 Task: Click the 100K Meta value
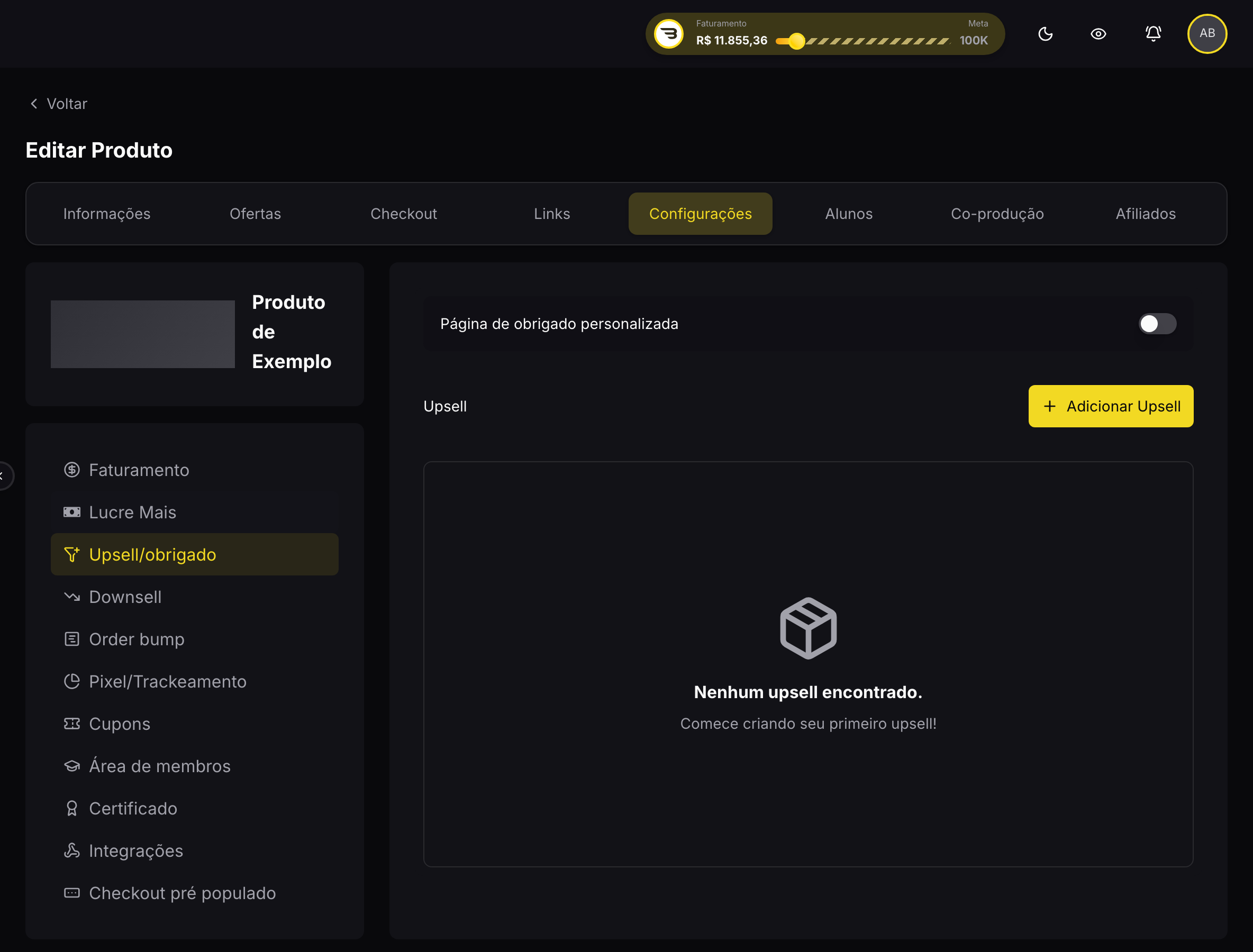(974, 41)
